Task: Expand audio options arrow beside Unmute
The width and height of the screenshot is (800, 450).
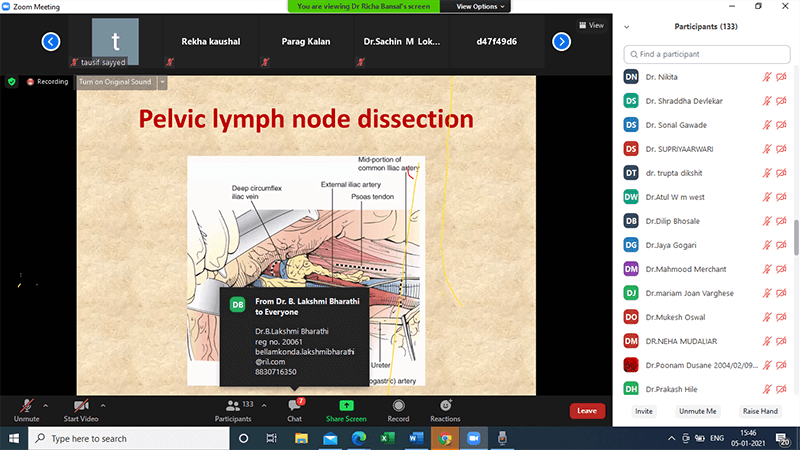Action: coord(46,405)
